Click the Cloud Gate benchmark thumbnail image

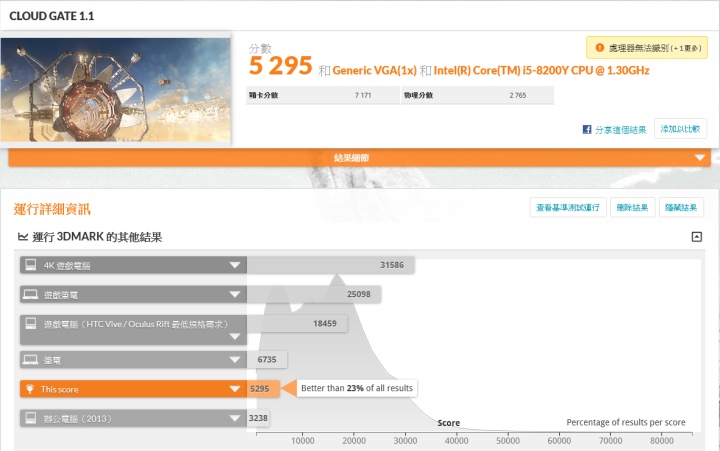tap(116, 89)
